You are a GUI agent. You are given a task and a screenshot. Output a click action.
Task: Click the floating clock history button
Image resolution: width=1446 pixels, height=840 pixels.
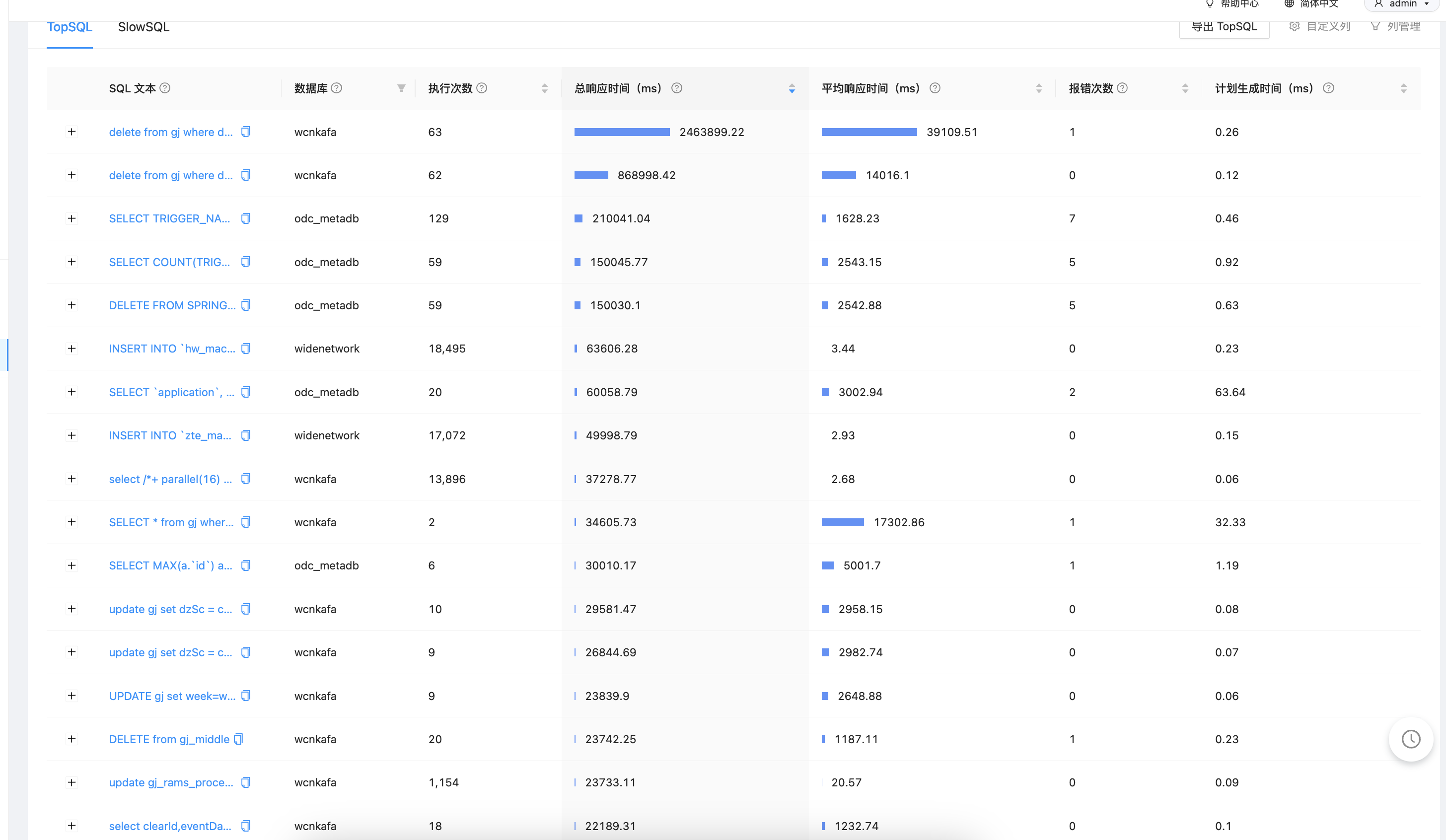(x=1411, y=739)
